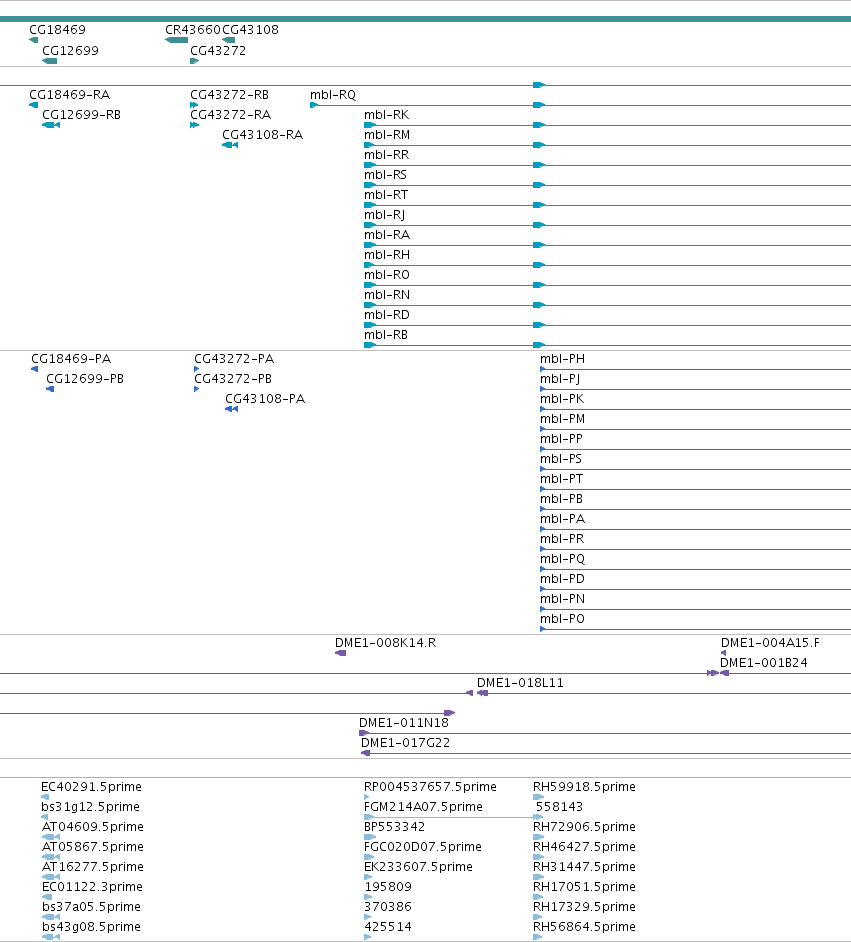Select the mbl-RQ transcript label
Image resolution: width=851 pixels, height=942 pixels.
[333, 95]
